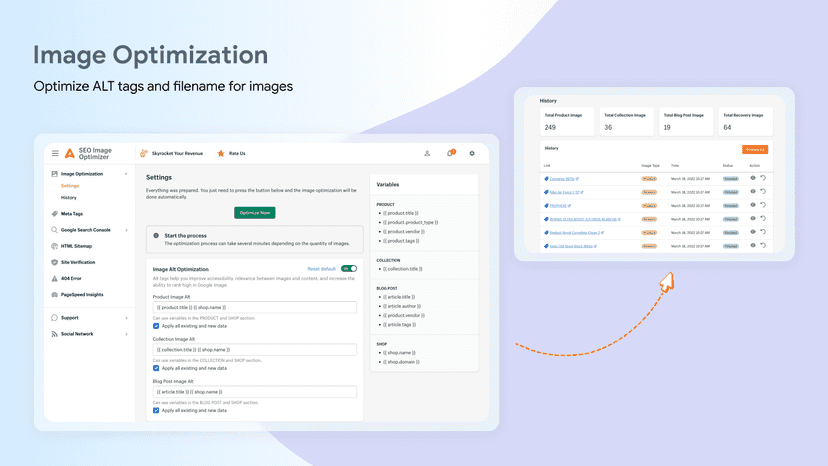Click the eye icon in Vans Old Skool row
The image size is (828, 466).
[753, 245]
